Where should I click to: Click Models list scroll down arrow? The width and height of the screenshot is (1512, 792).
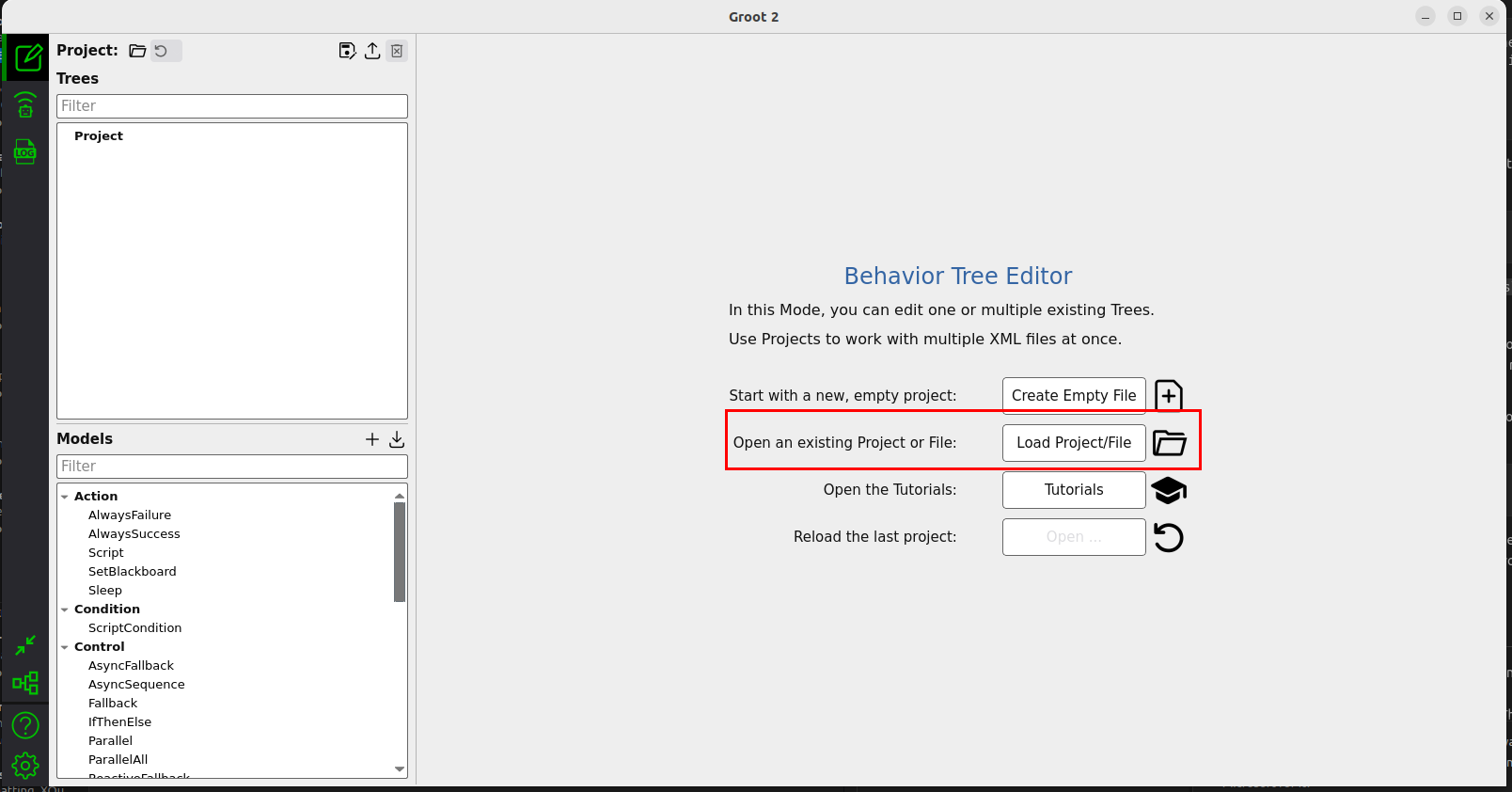[x=400, y=769]
